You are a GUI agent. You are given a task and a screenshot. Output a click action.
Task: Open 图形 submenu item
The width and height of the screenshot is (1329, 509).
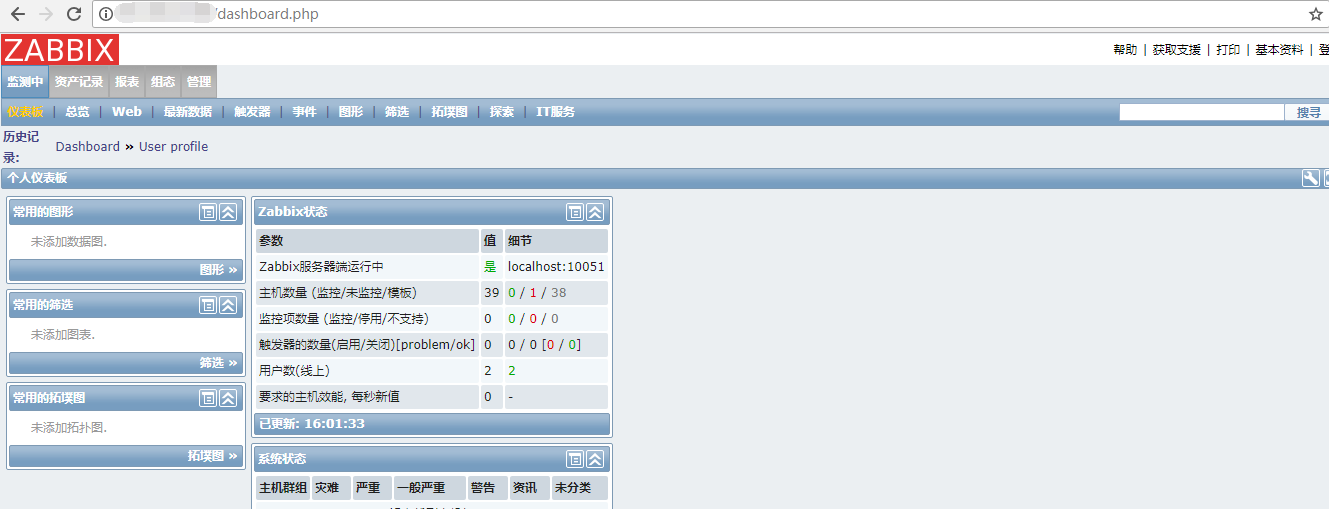(351, 112)
